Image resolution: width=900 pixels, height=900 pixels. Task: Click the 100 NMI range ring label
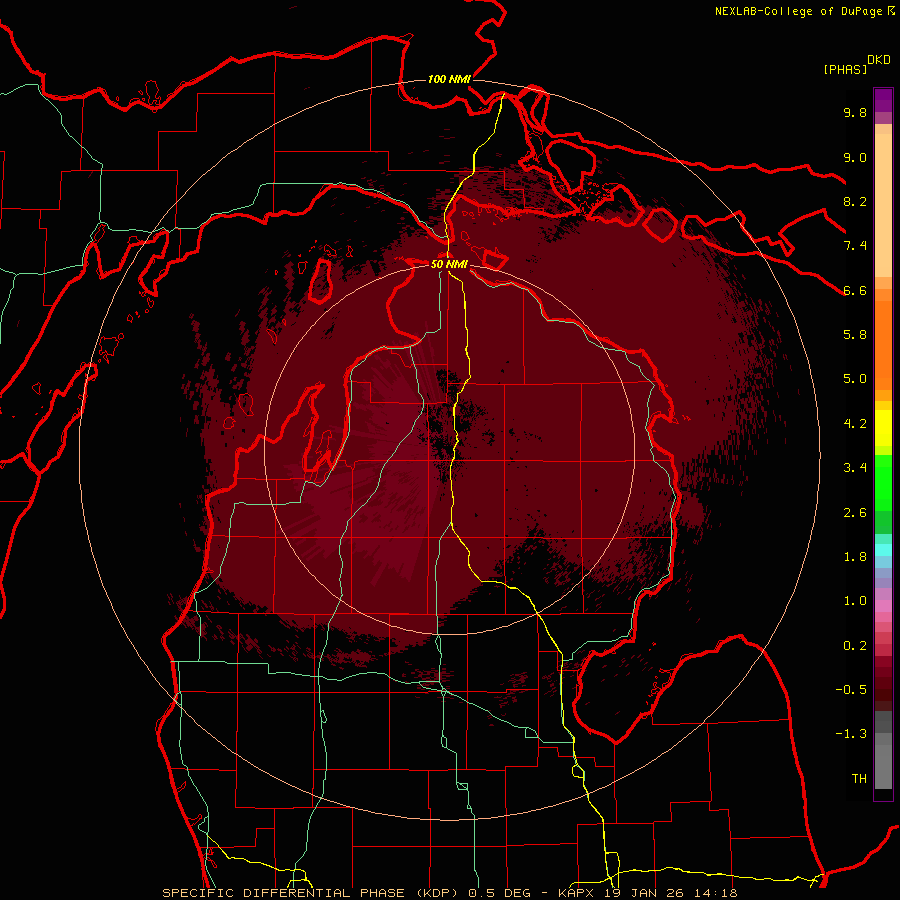[449, 79]
